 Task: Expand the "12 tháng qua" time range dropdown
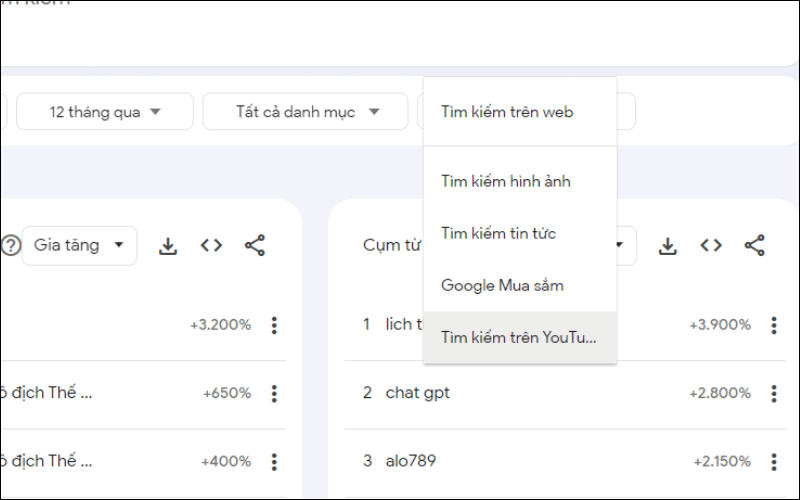click(105, 112)
